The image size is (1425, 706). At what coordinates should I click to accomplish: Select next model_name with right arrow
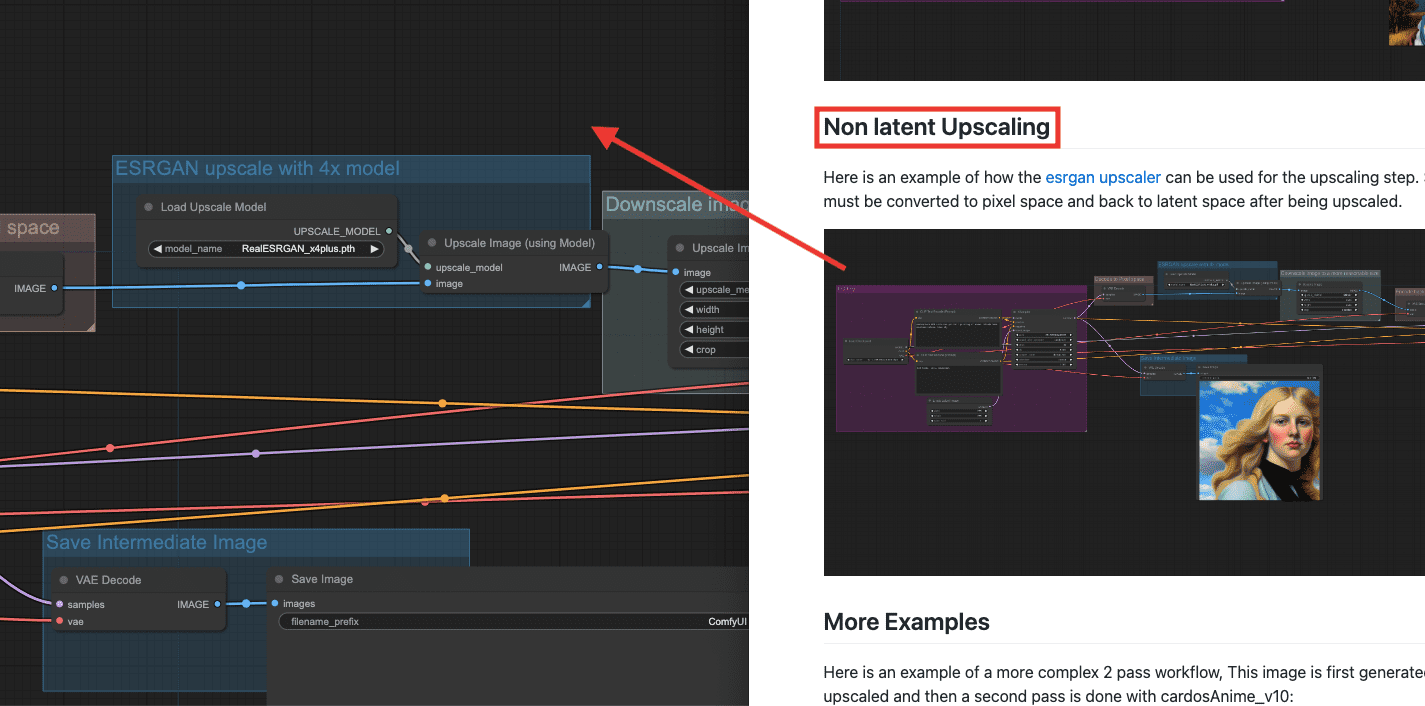pos(375,249)
